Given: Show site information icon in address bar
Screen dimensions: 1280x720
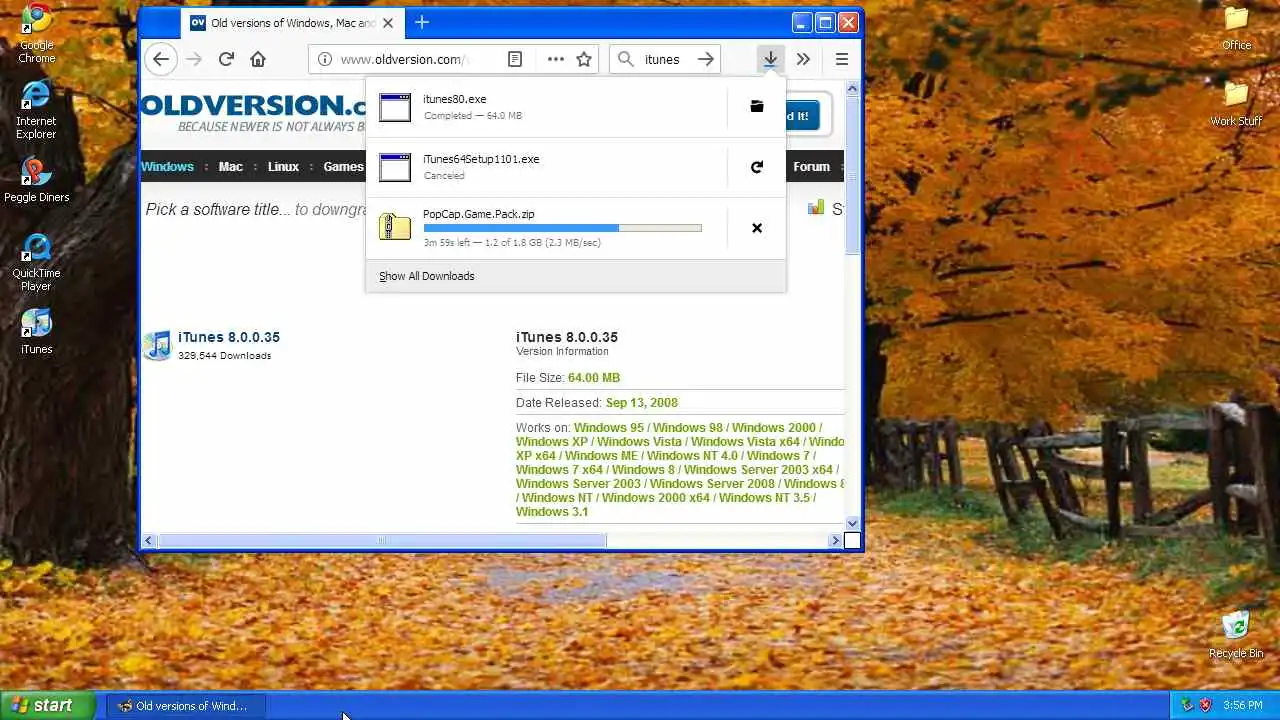Looking at the screenshot, I should tap(324, 59).
